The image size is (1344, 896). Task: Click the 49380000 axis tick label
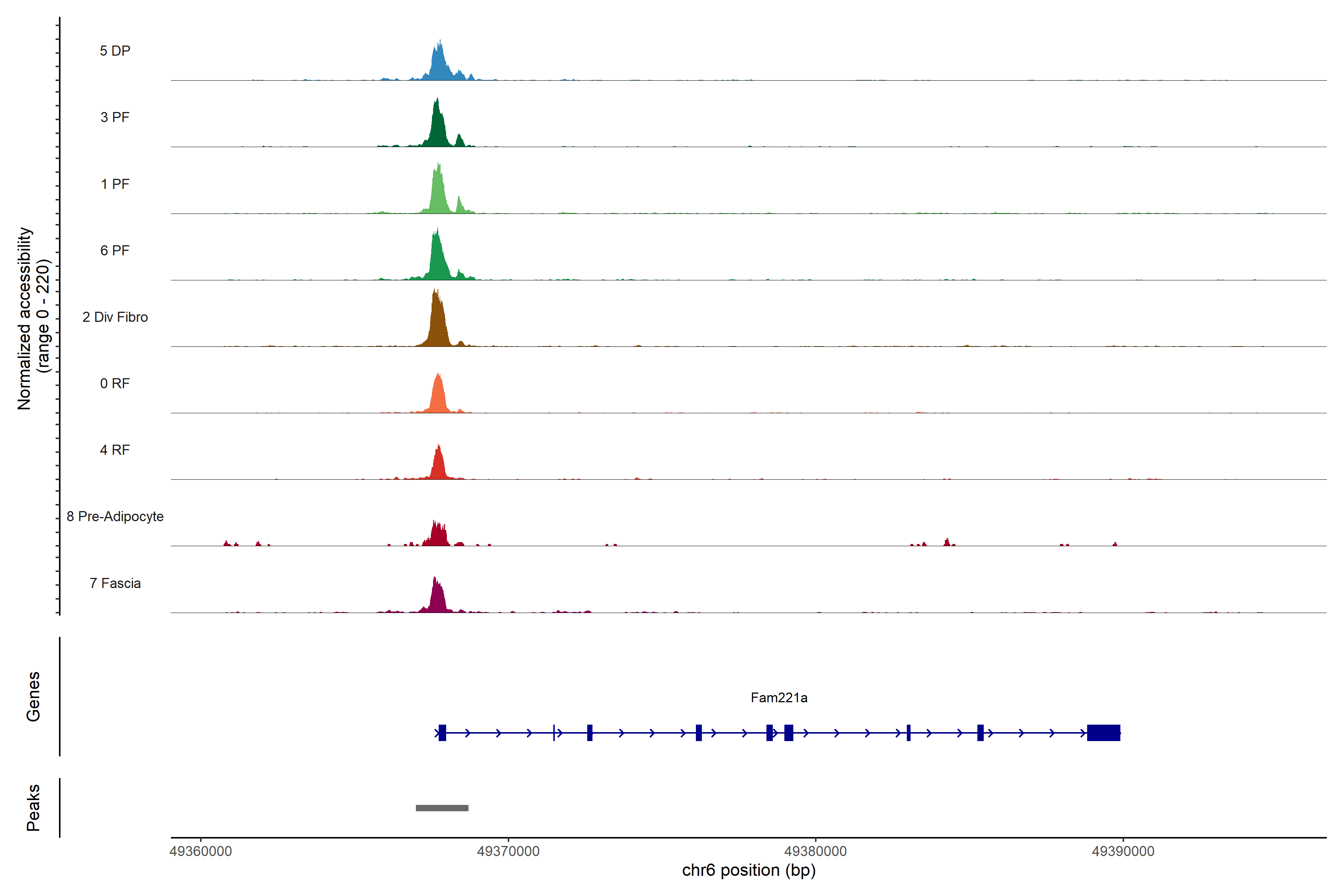815,852
